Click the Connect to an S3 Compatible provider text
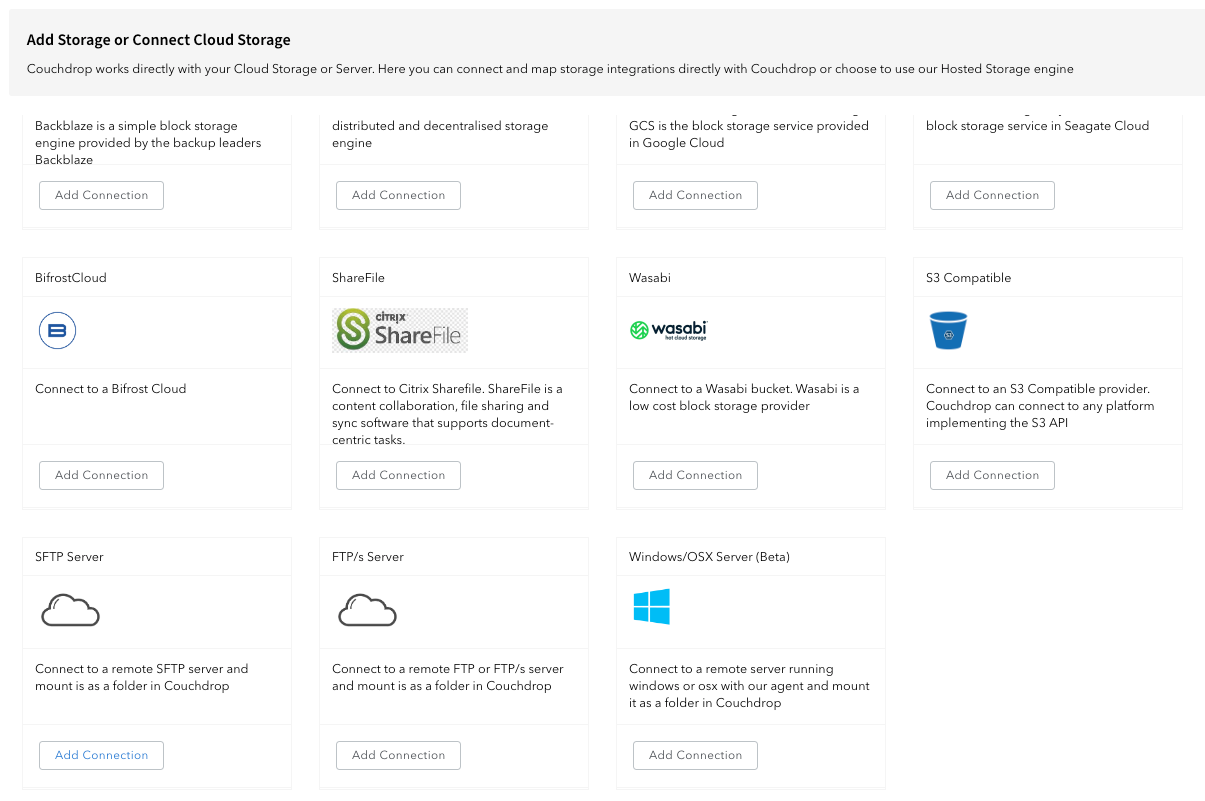 click(x=1040, y=406)
